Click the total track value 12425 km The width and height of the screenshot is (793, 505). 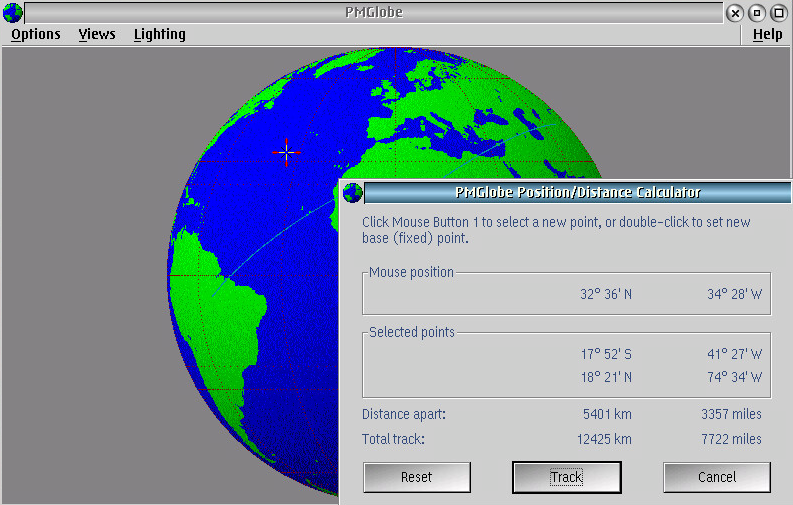click(604, 439)
